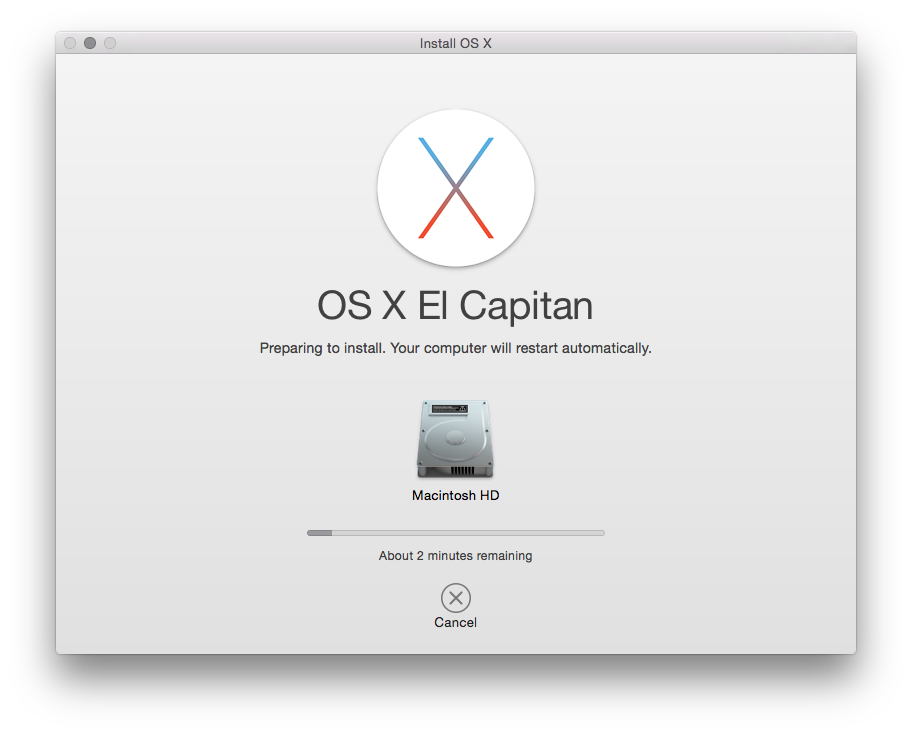Select the Macintosh HD drive icon
Viewport: 912px width, 734px height.
coord(455,440)
